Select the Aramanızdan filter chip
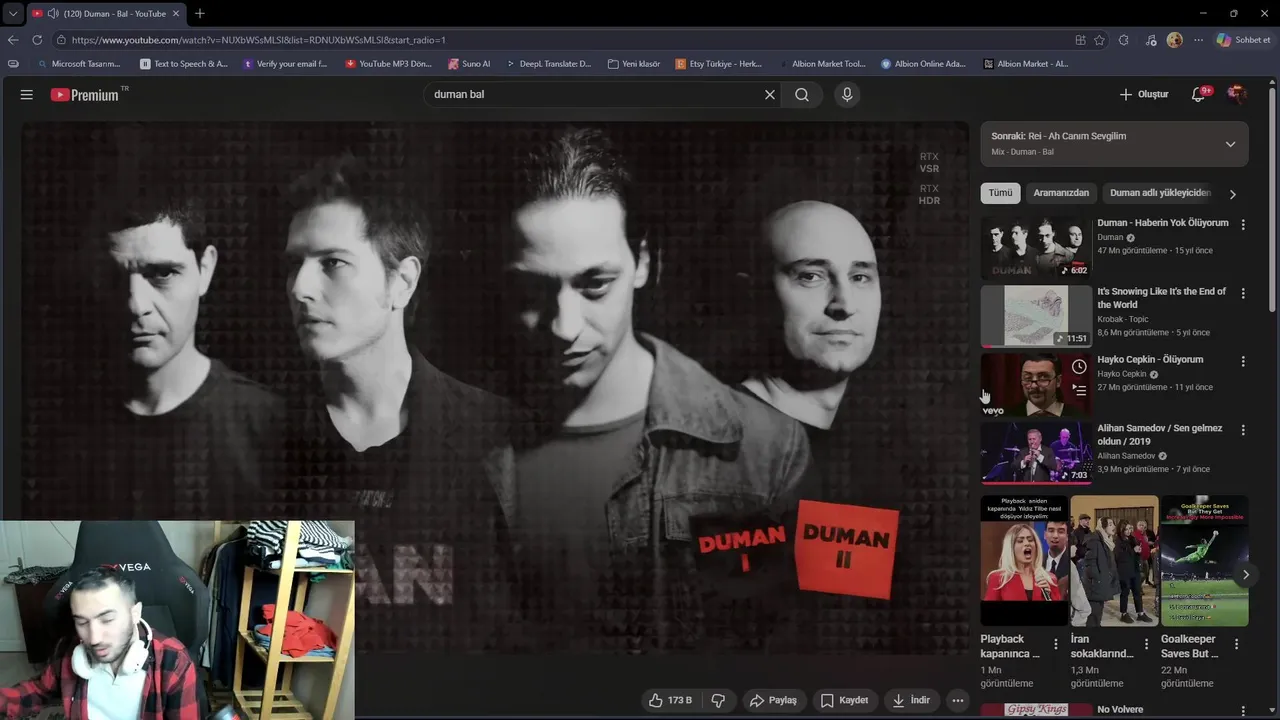Screen dimensions: 1280x720 click(x=1061, y=193)
